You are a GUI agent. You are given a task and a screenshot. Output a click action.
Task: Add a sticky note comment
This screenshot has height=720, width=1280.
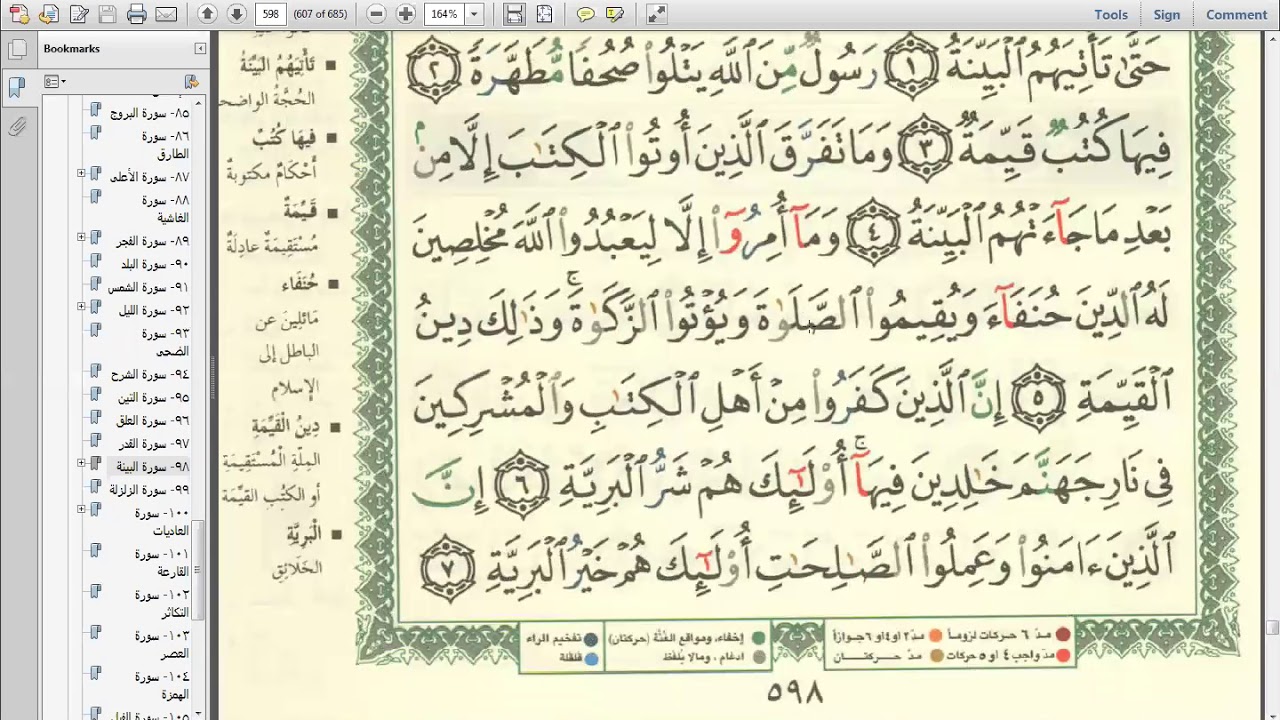[x=586, y=14]
